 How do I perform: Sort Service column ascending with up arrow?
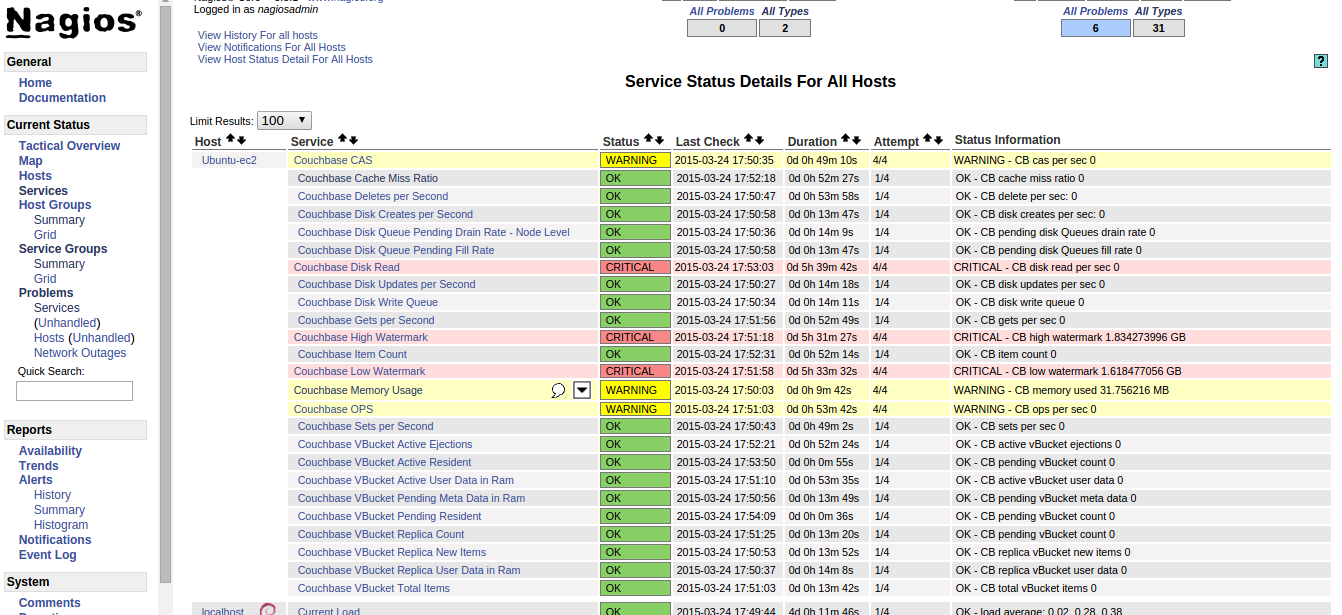(343, 140)
